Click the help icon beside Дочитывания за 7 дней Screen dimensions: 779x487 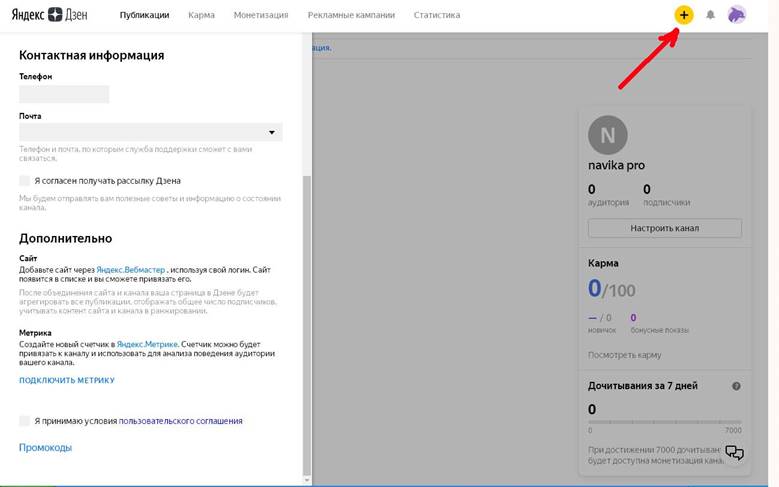[736, 386]
